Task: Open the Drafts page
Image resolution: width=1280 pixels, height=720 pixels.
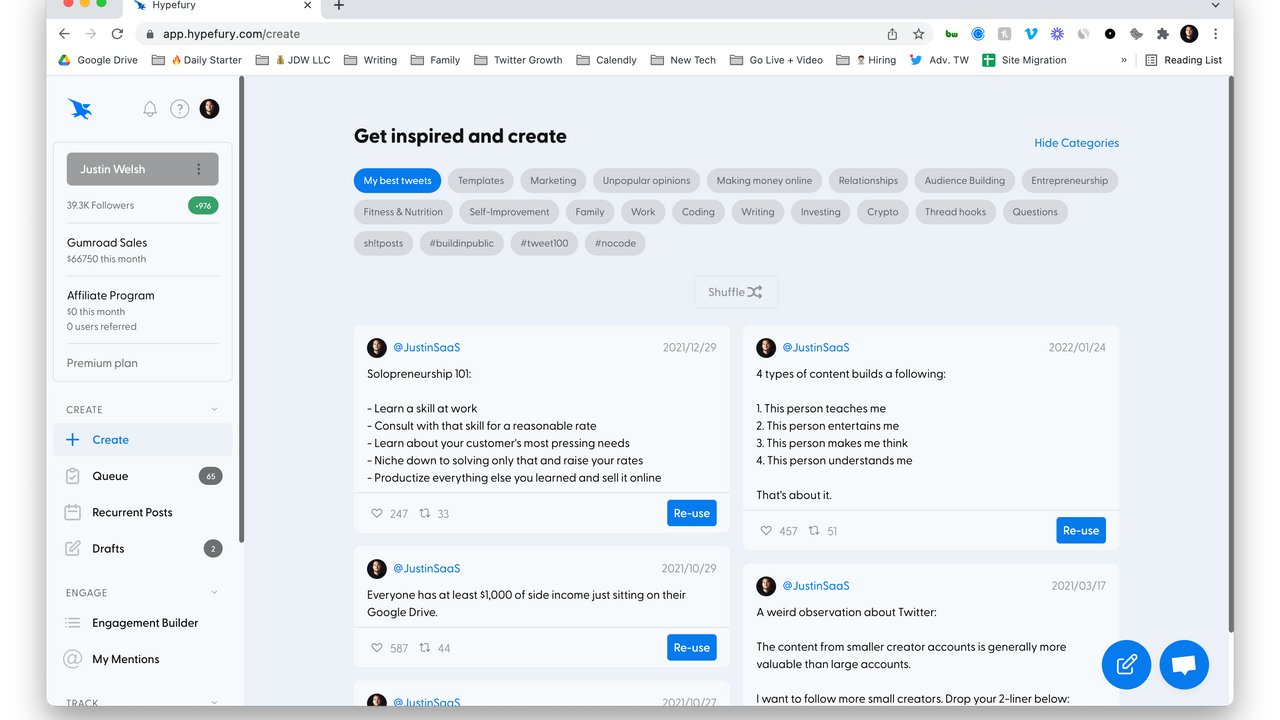Action: [143, 548]
